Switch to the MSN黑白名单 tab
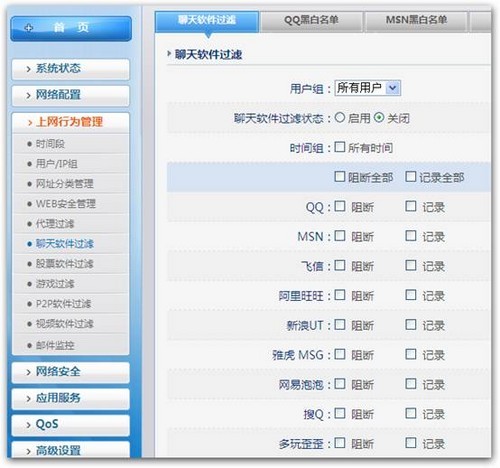Image resolution: width=500 pixels, height=468 pixels. click(x=416, y=21)
